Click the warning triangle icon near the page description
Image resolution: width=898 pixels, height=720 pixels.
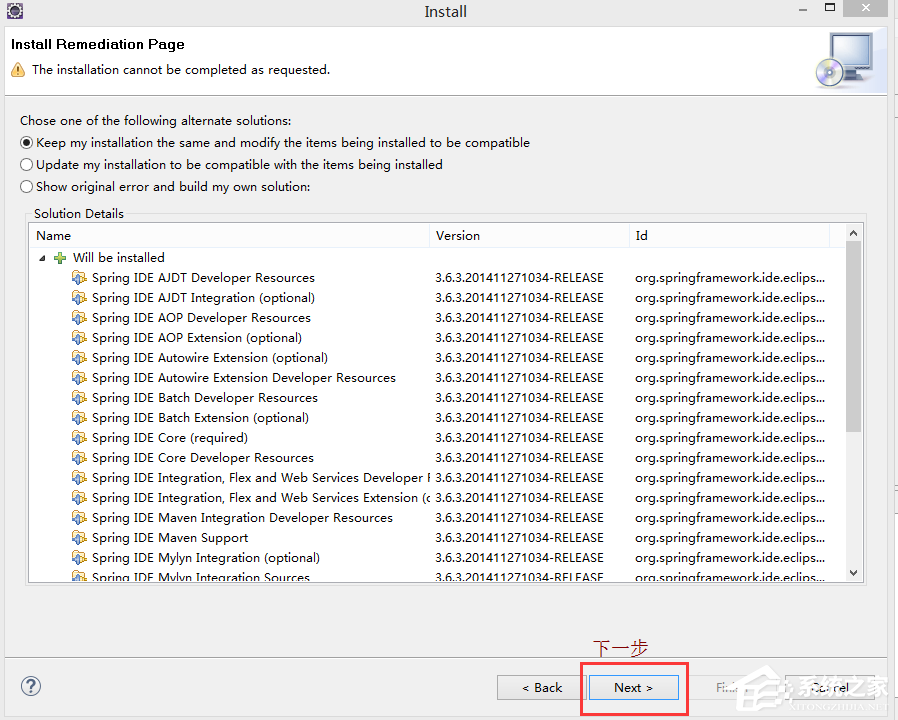pyautogui.click(x=17, y=69)
